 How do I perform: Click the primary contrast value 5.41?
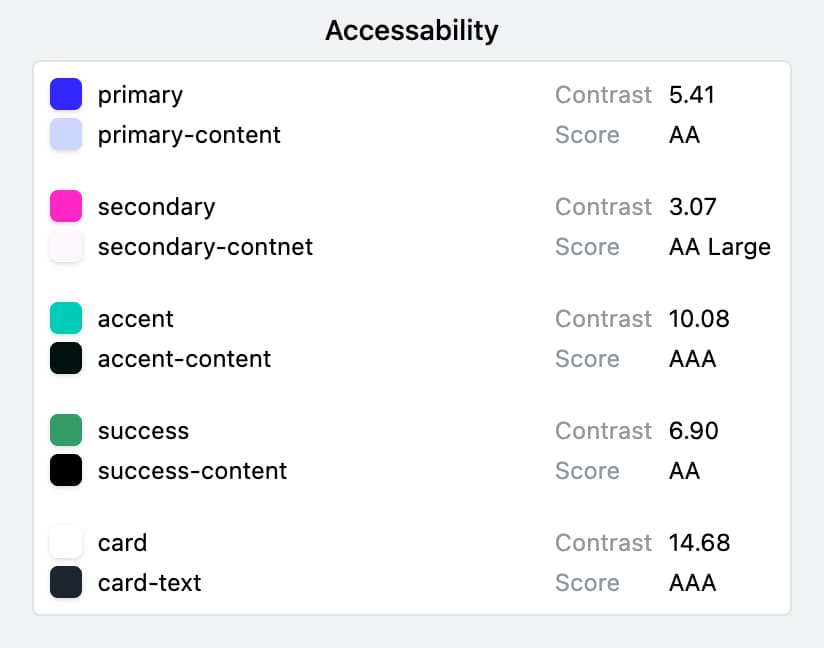pos(692,95)
